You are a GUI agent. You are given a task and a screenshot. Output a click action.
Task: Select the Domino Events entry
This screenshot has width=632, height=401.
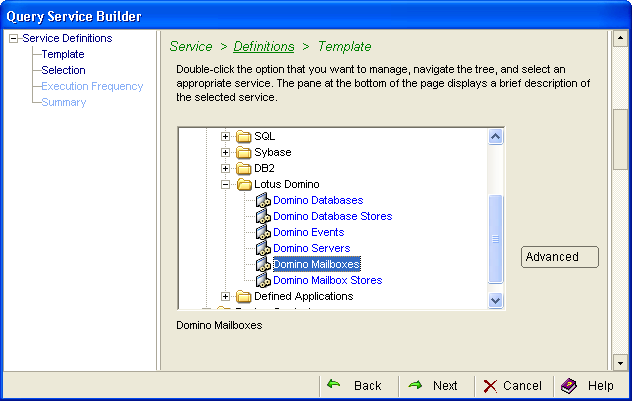point(309,233)
